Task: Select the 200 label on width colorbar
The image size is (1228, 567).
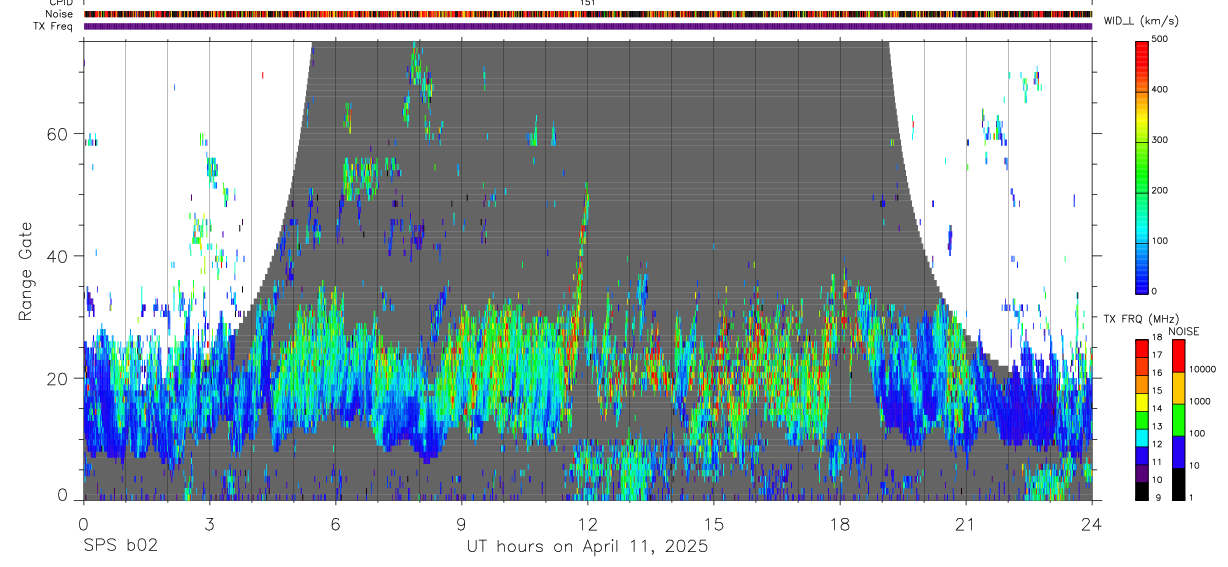Action: 1161,190
